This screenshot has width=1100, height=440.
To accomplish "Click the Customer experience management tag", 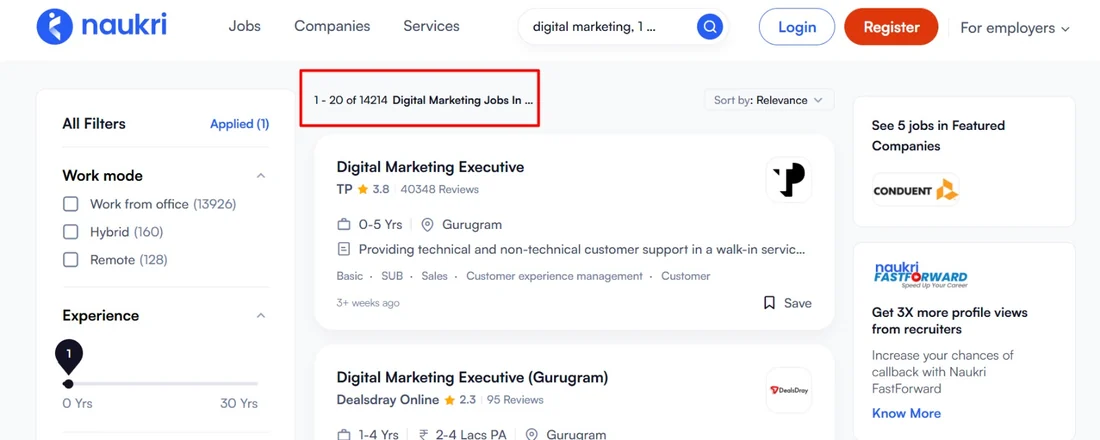I will pos(554,276).
